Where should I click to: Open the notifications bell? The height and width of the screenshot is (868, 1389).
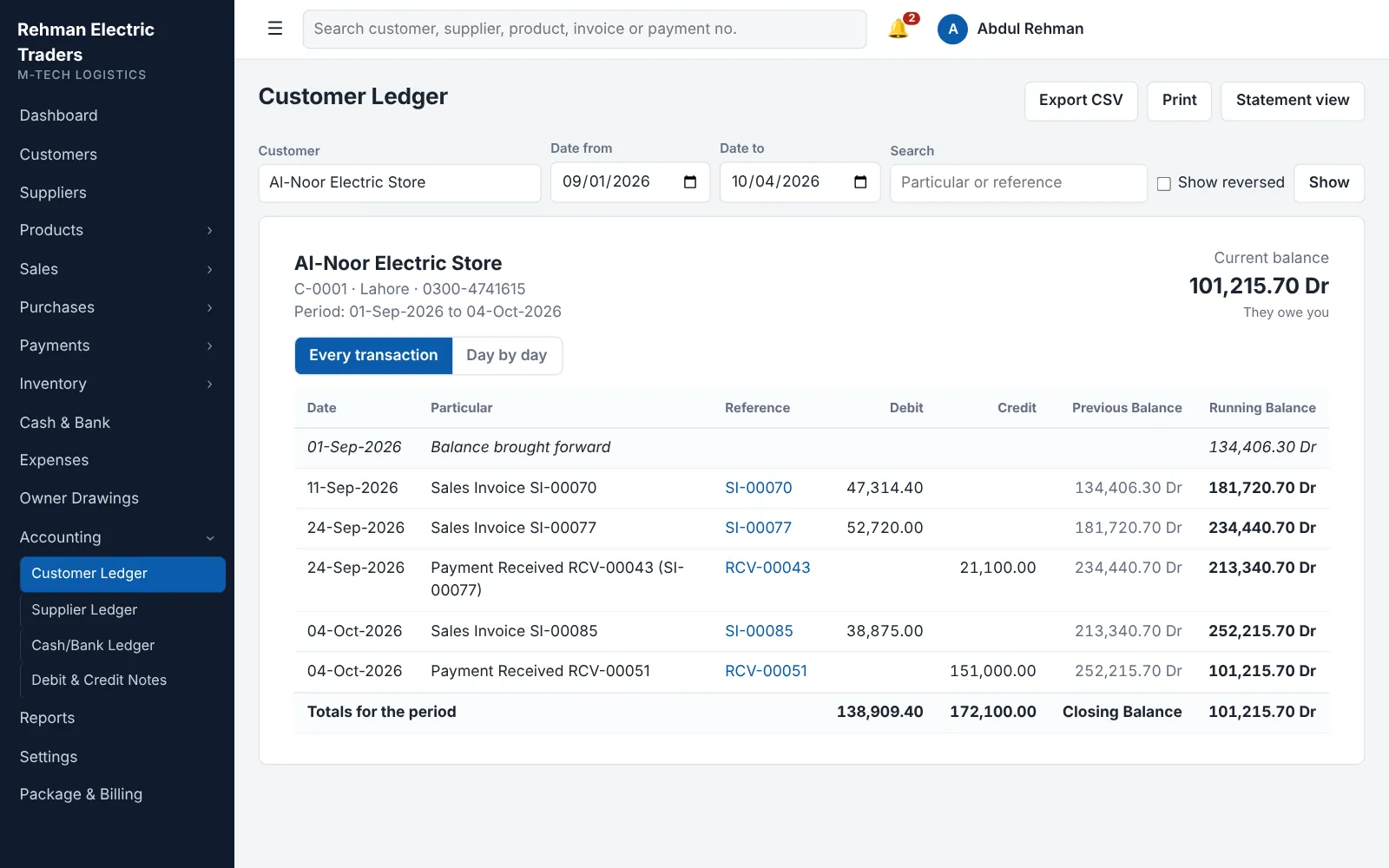[x=899, y=29]
